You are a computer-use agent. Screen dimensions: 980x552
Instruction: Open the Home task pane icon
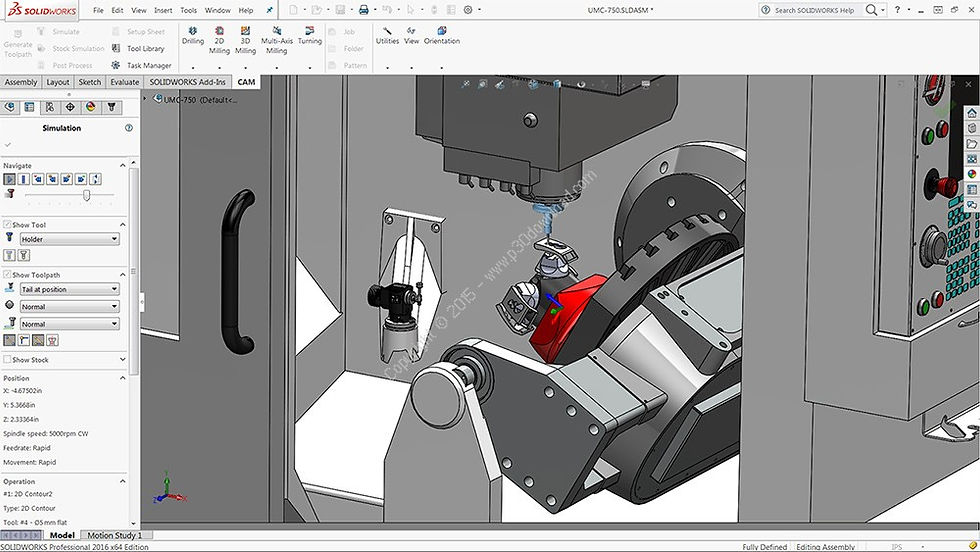point(971,113)
